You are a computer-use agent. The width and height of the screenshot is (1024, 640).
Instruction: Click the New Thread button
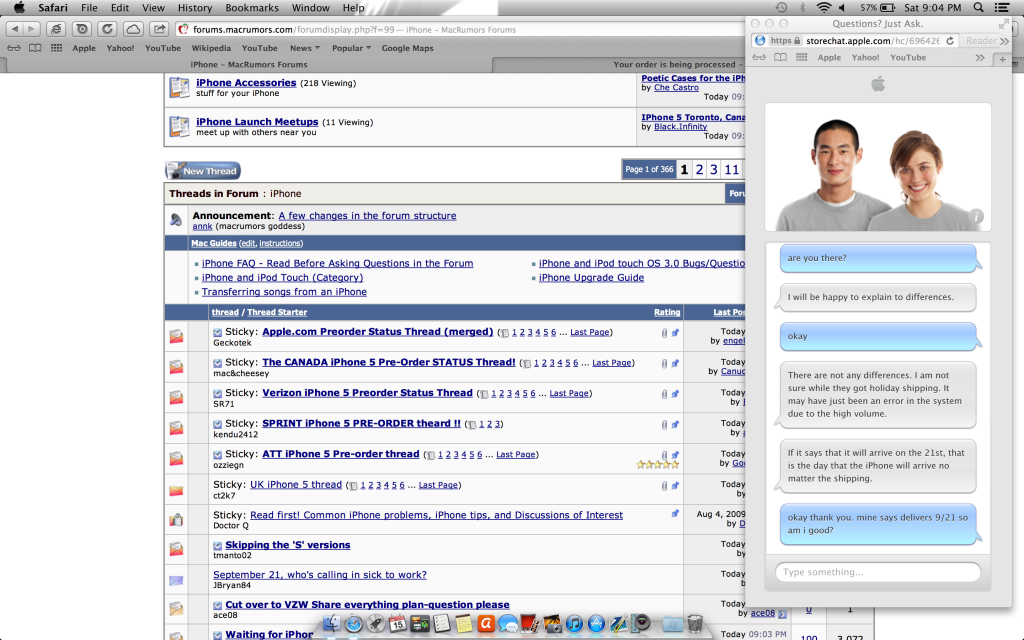pos(203,171)
